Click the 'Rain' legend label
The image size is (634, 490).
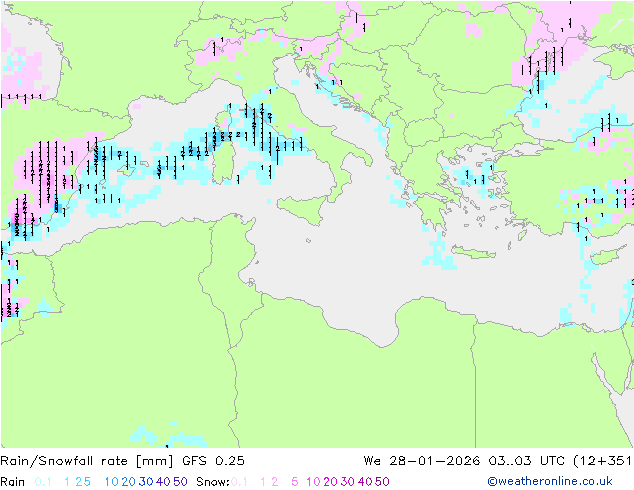point(13,482)
